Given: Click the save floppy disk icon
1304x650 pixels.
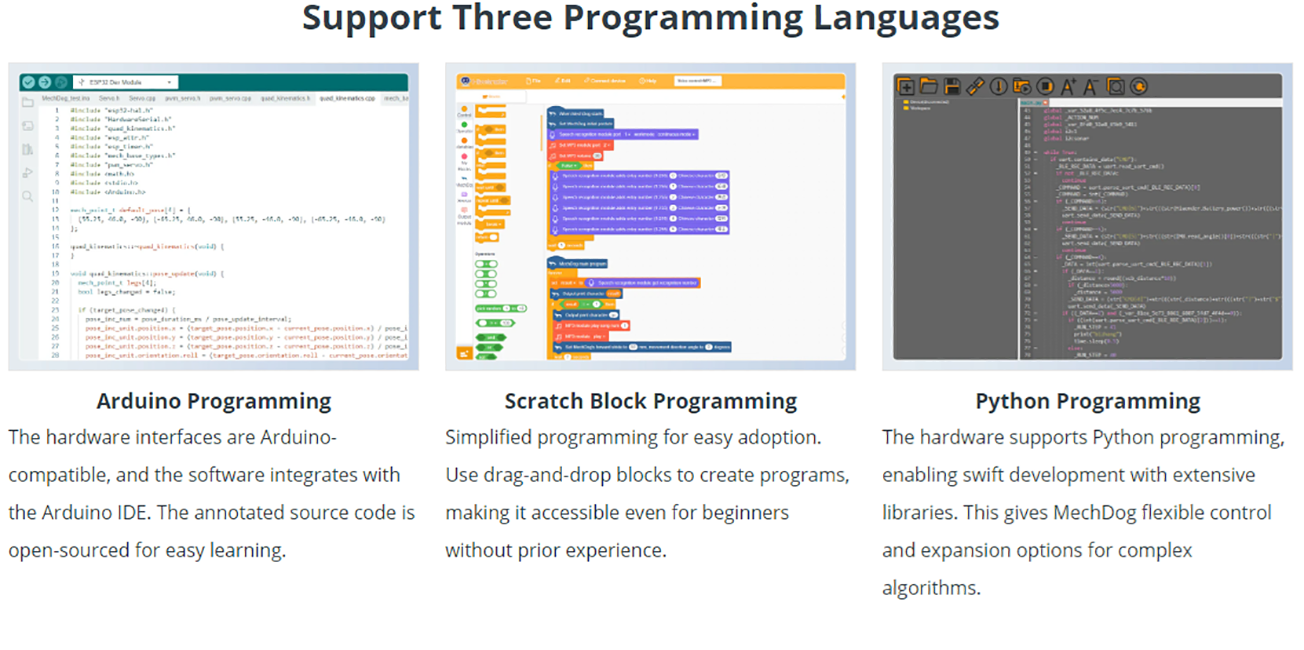Looking at the screenshot, I should tap(952, 87).
